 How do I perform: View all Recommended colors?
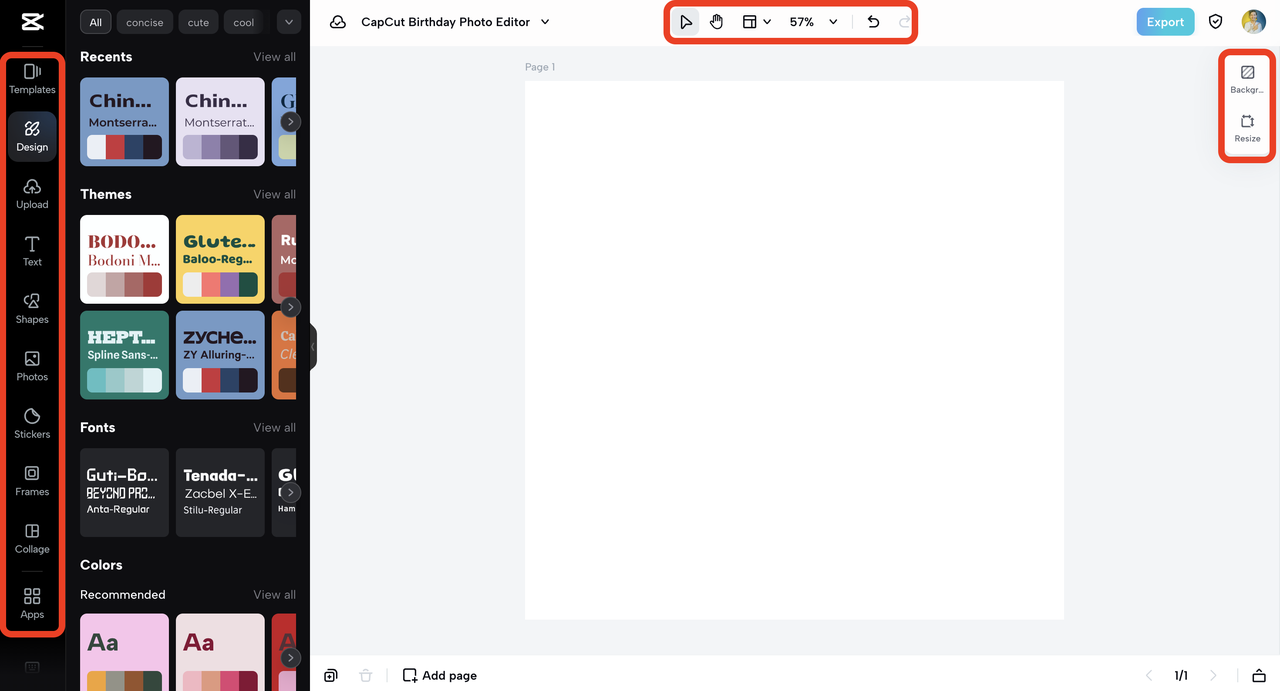pyautogui.click(x=274, y=594)
